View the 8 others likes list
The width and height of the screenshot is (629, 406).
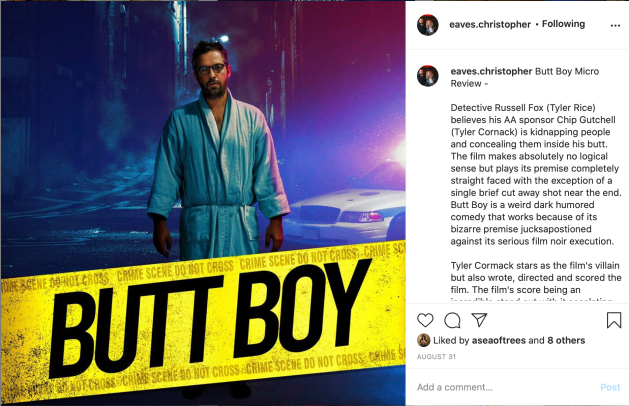pyautogui.click(x=566, y=341)
